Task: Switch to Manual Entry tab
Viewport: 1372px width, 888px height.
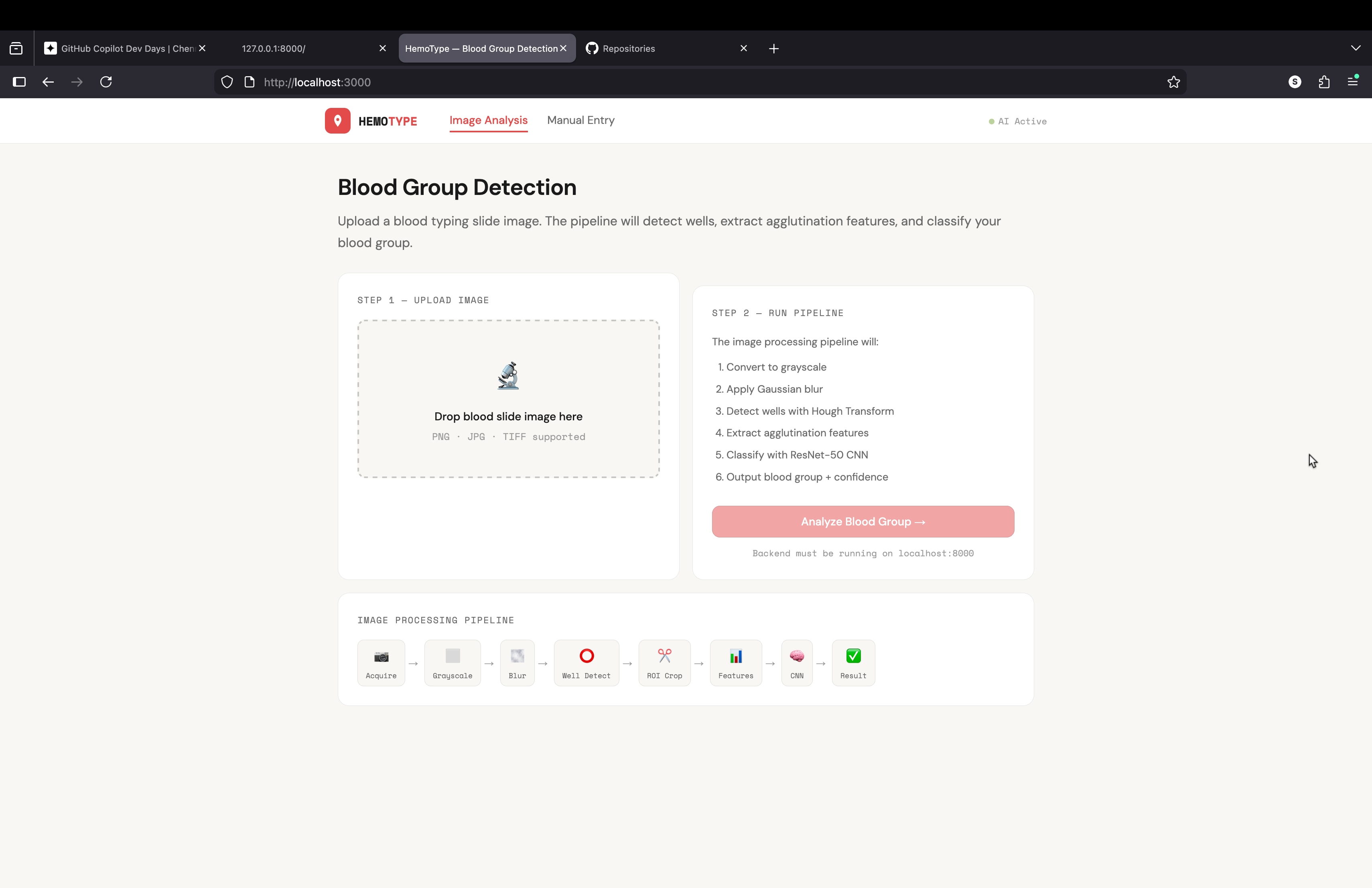Action: (x=580, y=120)
